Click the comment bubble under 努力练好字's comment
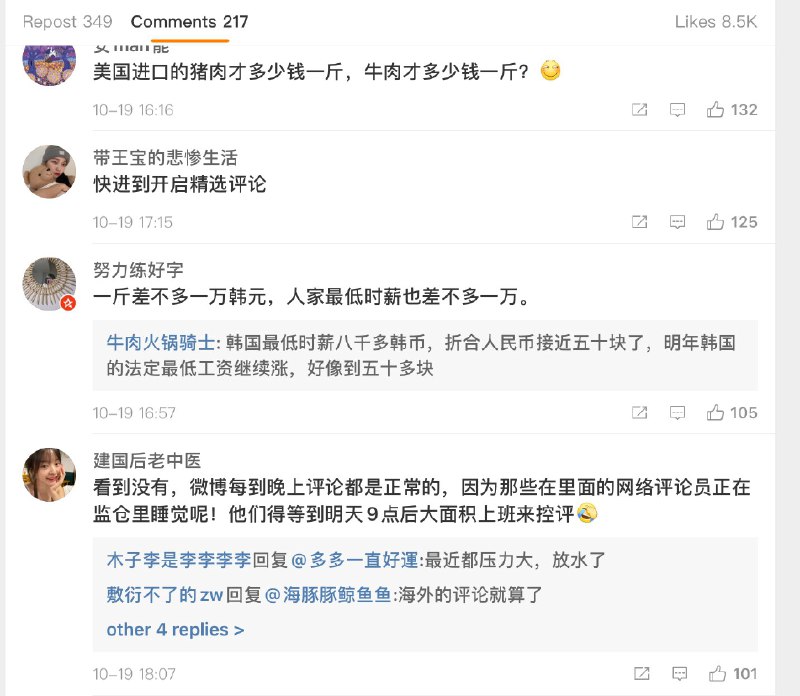The height and width of the screenshot is (696, 800). (675, 411)
